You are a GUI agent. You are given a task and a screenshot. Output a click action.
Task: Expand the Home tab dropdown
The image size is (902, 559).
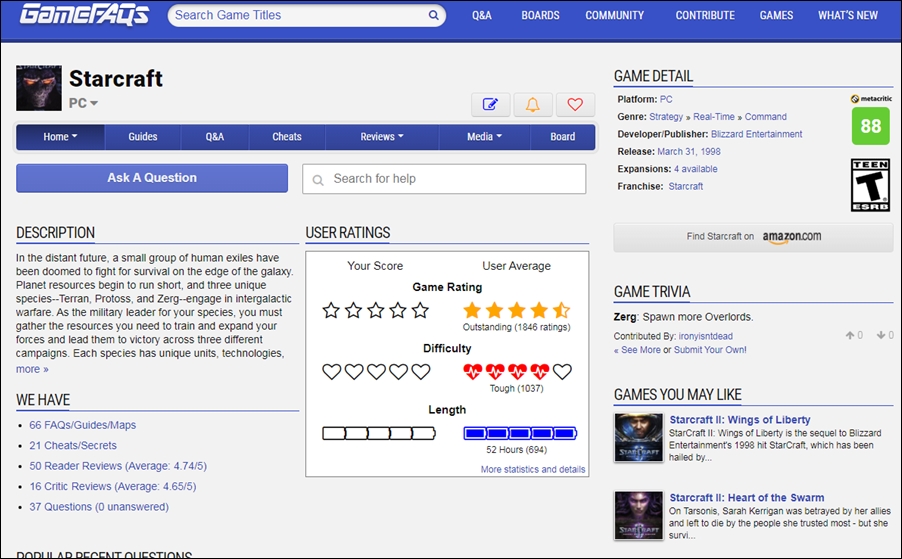[x=60, y=136]
